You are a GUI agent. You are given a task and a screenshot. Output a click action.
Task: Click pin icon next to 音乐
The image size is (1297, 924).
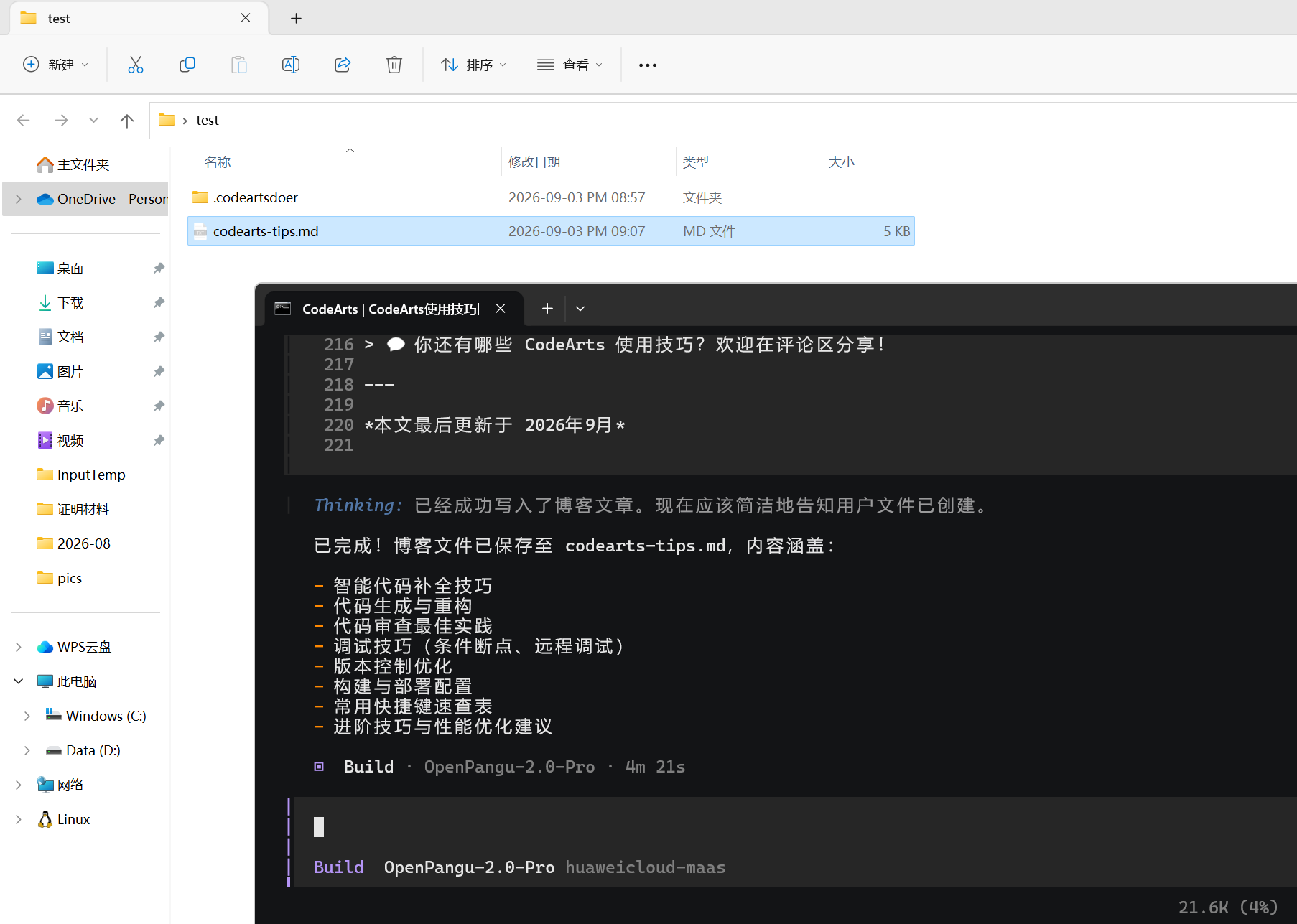pyautogui.click(x=159, y=406)
